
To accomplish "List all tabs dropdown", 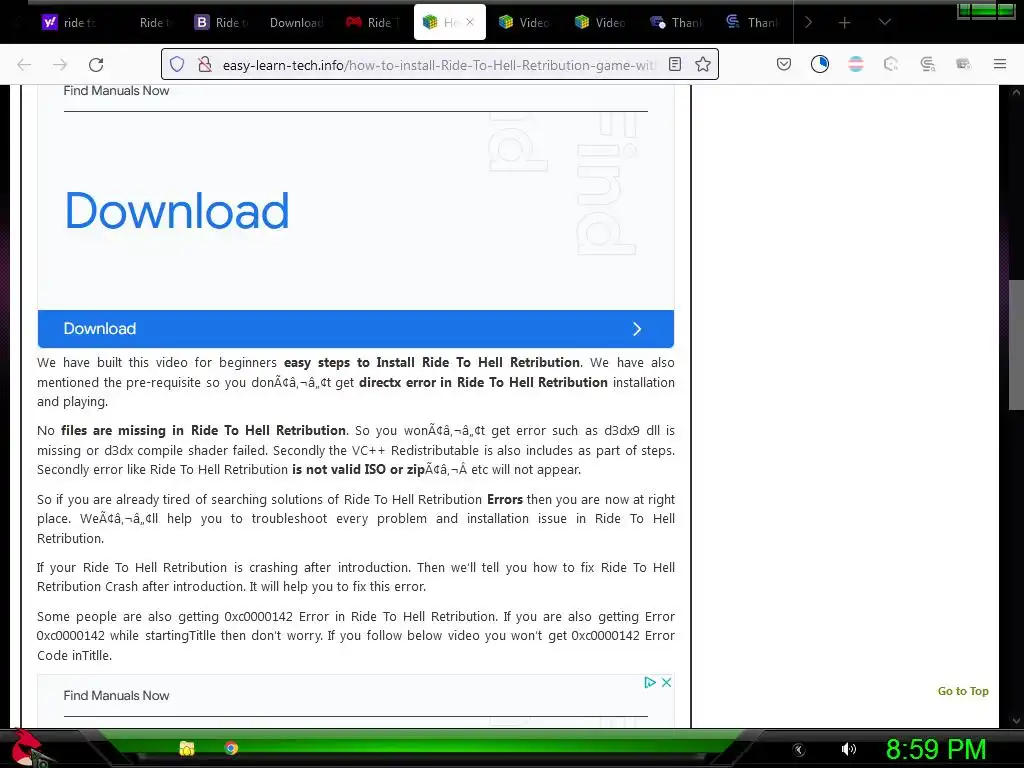I will click(x=884, y=22).
